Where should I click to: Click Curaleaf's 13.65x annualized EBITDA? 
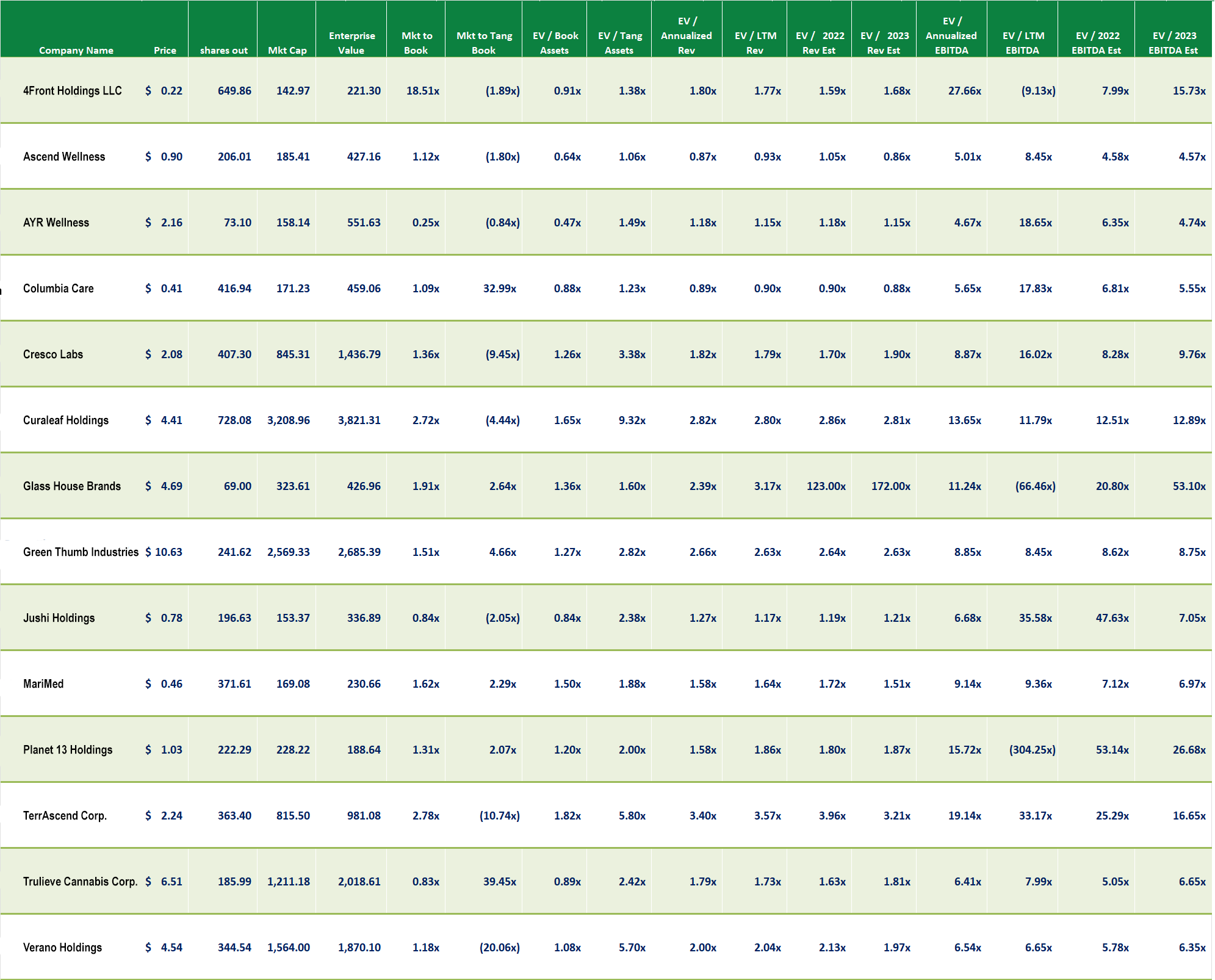[965, 420]
